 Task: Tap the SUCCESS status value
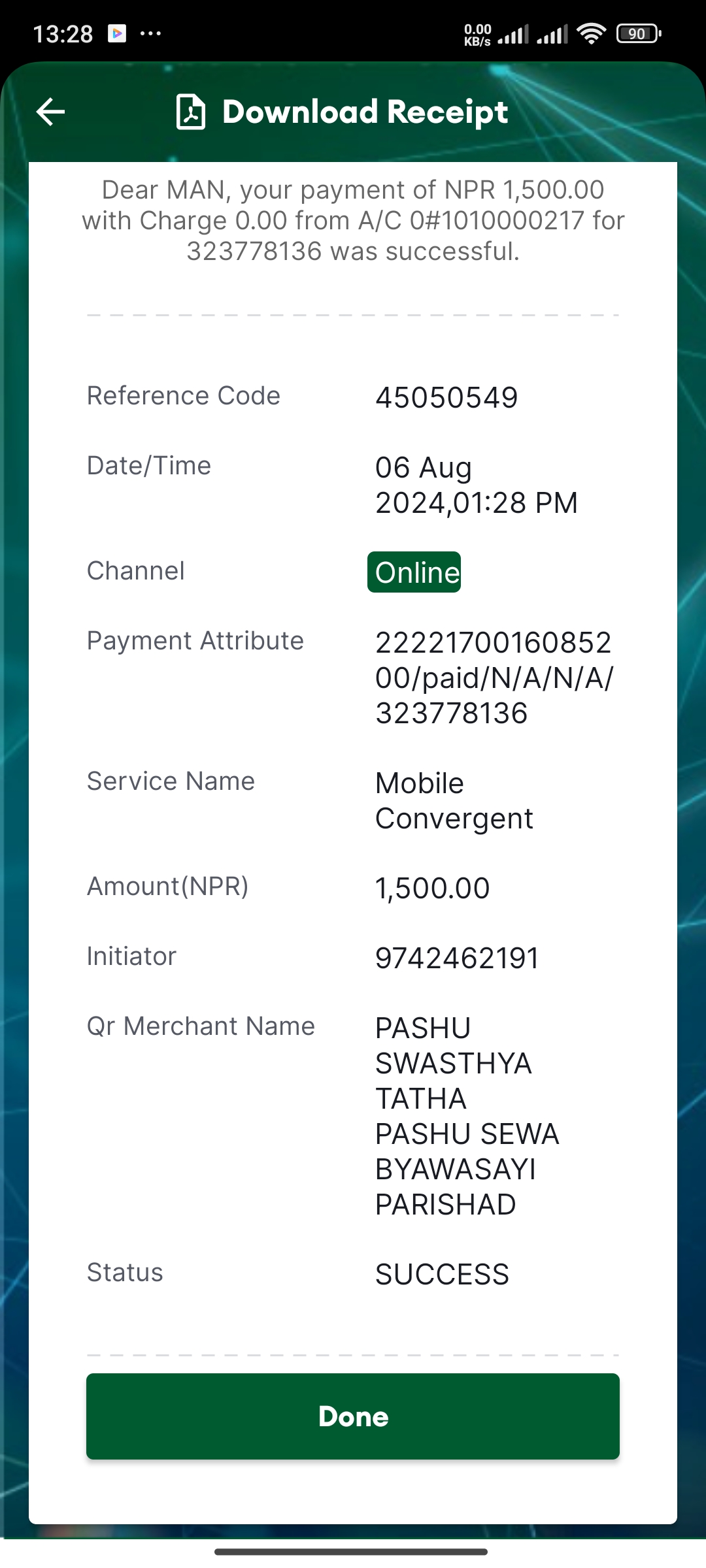(442, 1274)
